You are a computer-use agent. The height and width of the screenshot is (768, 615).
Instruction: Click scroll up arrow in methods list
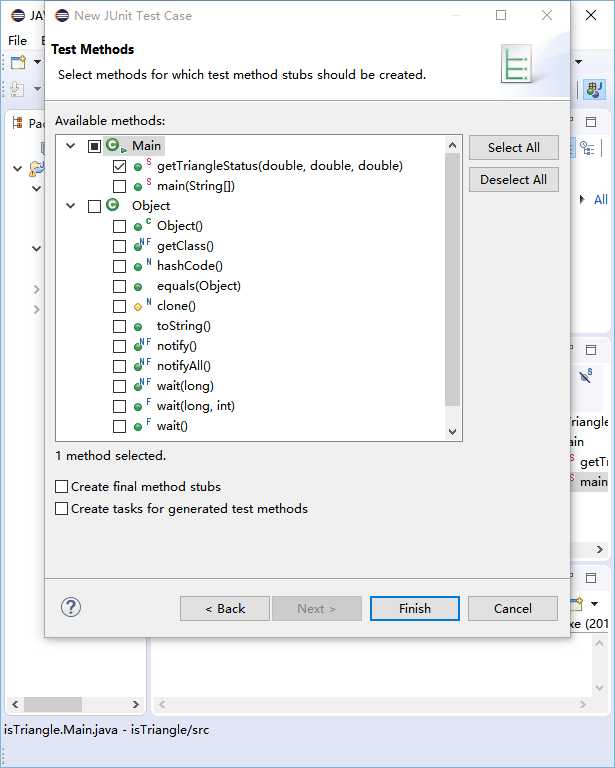pos(452,145)
